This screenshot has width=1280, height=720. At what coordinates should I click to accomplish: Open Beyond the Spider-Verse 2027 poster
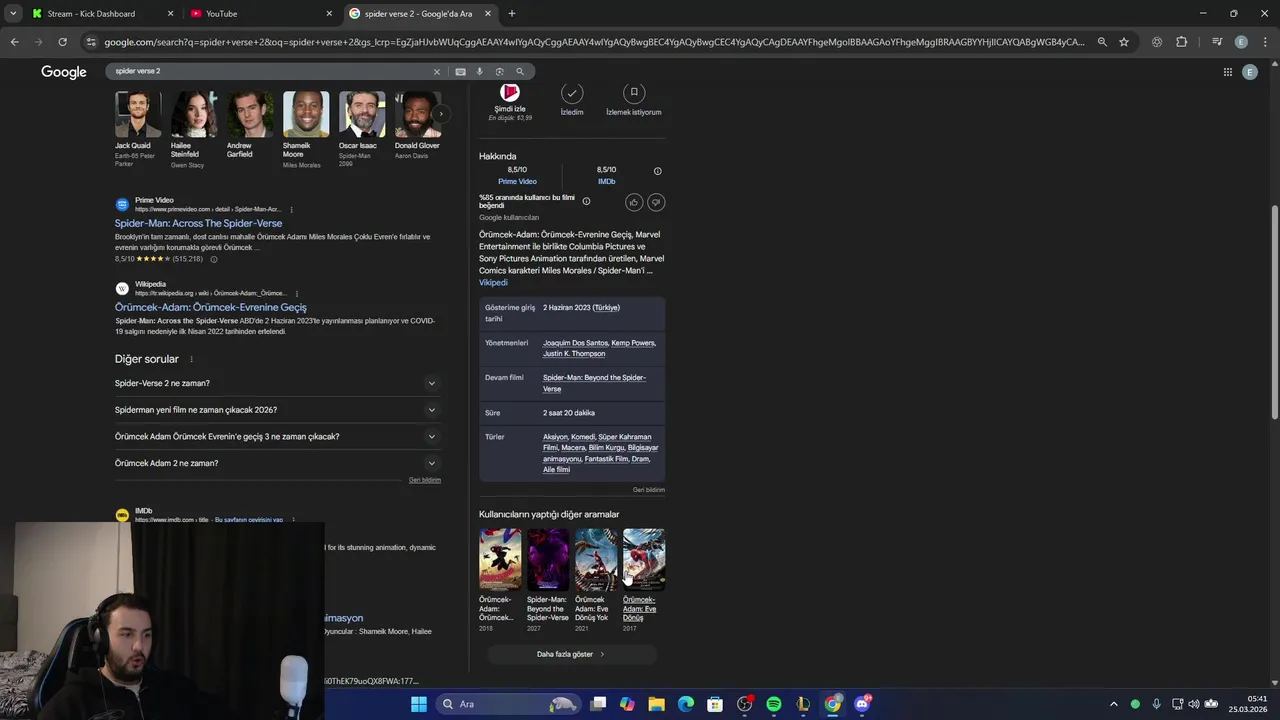(548, 560)
